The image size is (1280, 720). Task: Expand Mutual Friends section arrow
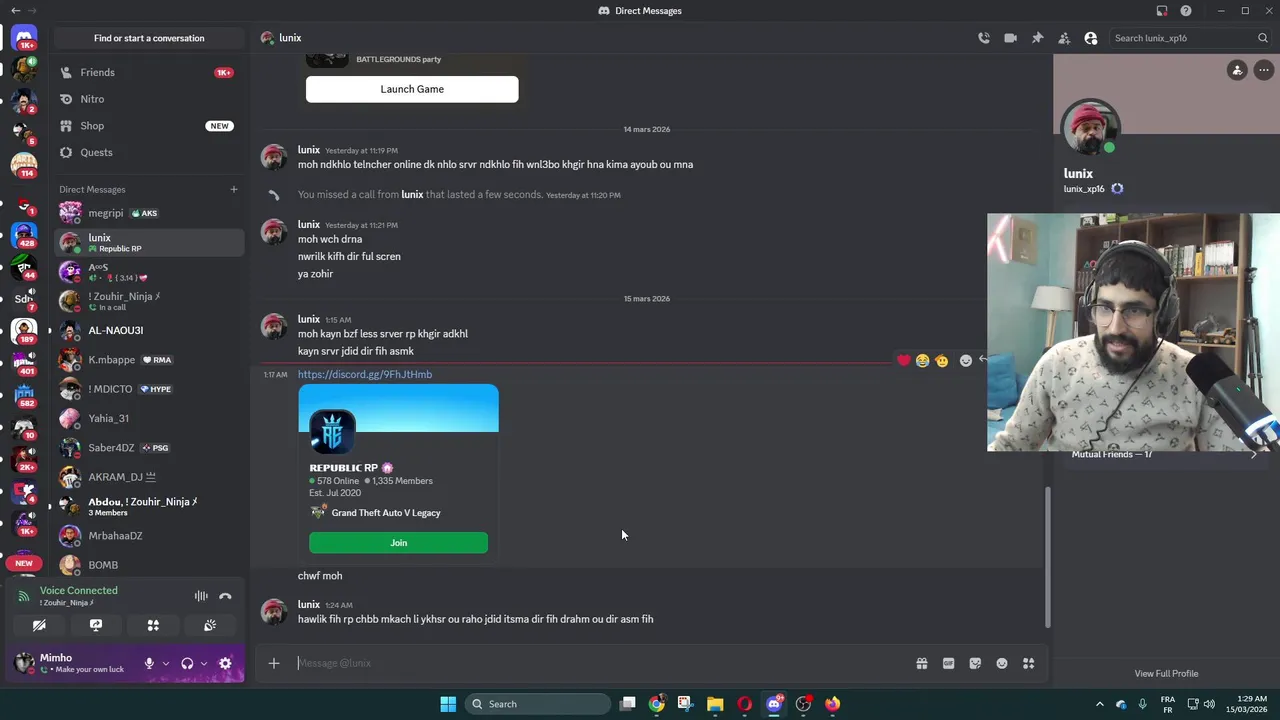point(1254,454)
